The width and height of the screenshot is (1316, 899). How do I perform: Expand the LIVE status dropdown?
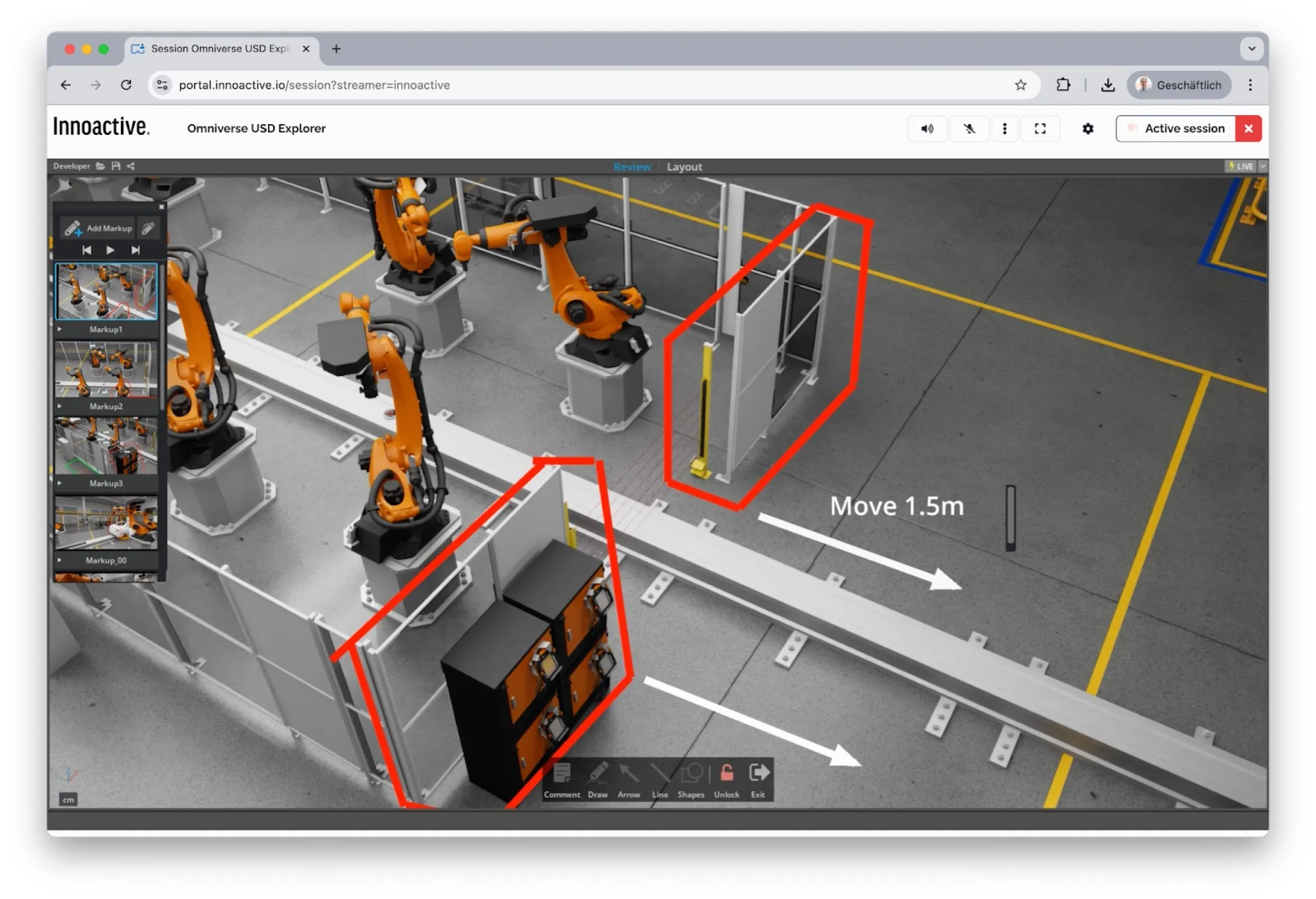pyautogui.click(x=1263, y=166)
